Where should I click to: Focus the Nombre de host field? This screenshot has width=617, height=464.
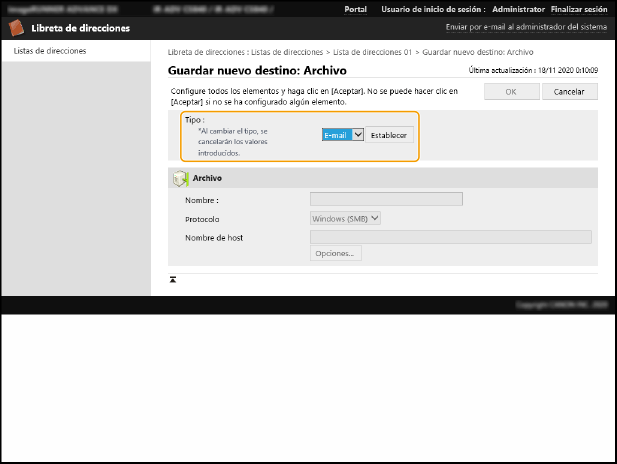tap(451, 237)
